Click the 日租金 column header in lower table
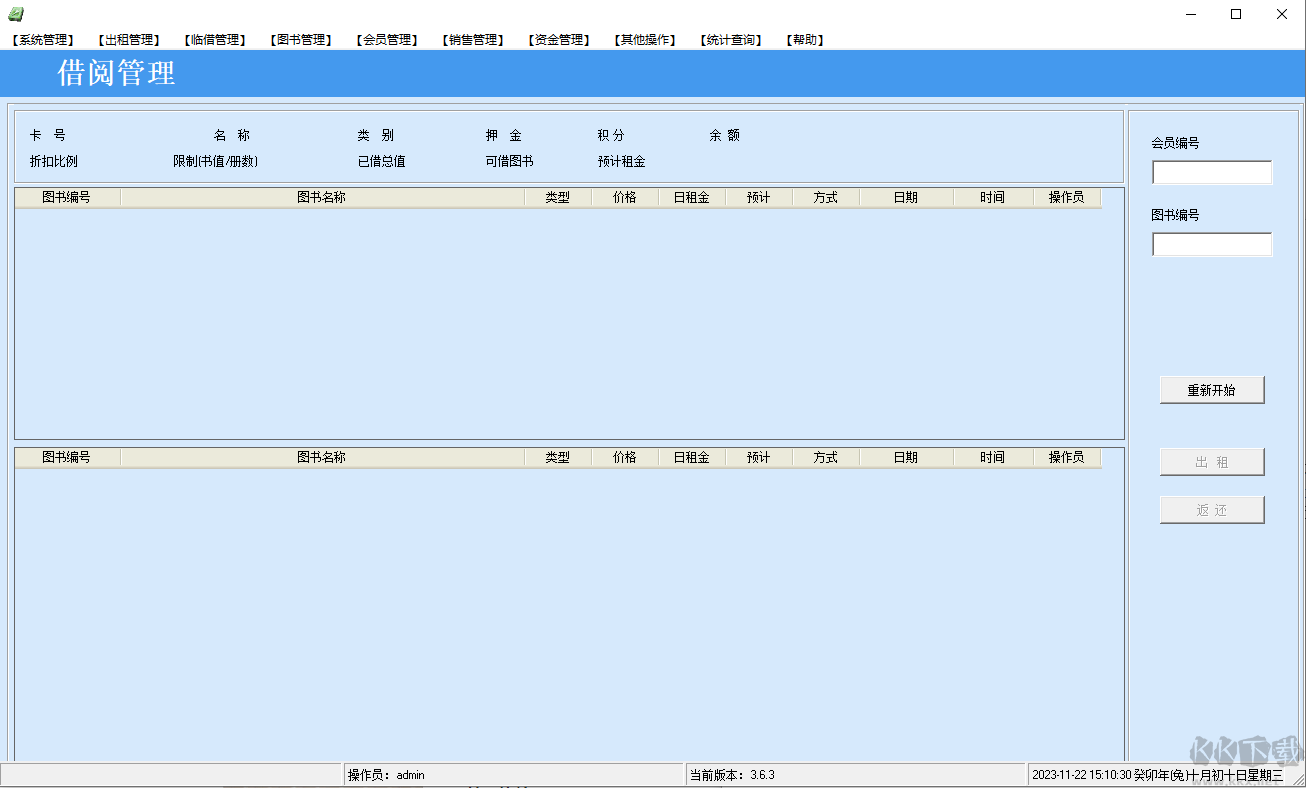The height and width of the screenshot is (788, 1306). (691, 457)
